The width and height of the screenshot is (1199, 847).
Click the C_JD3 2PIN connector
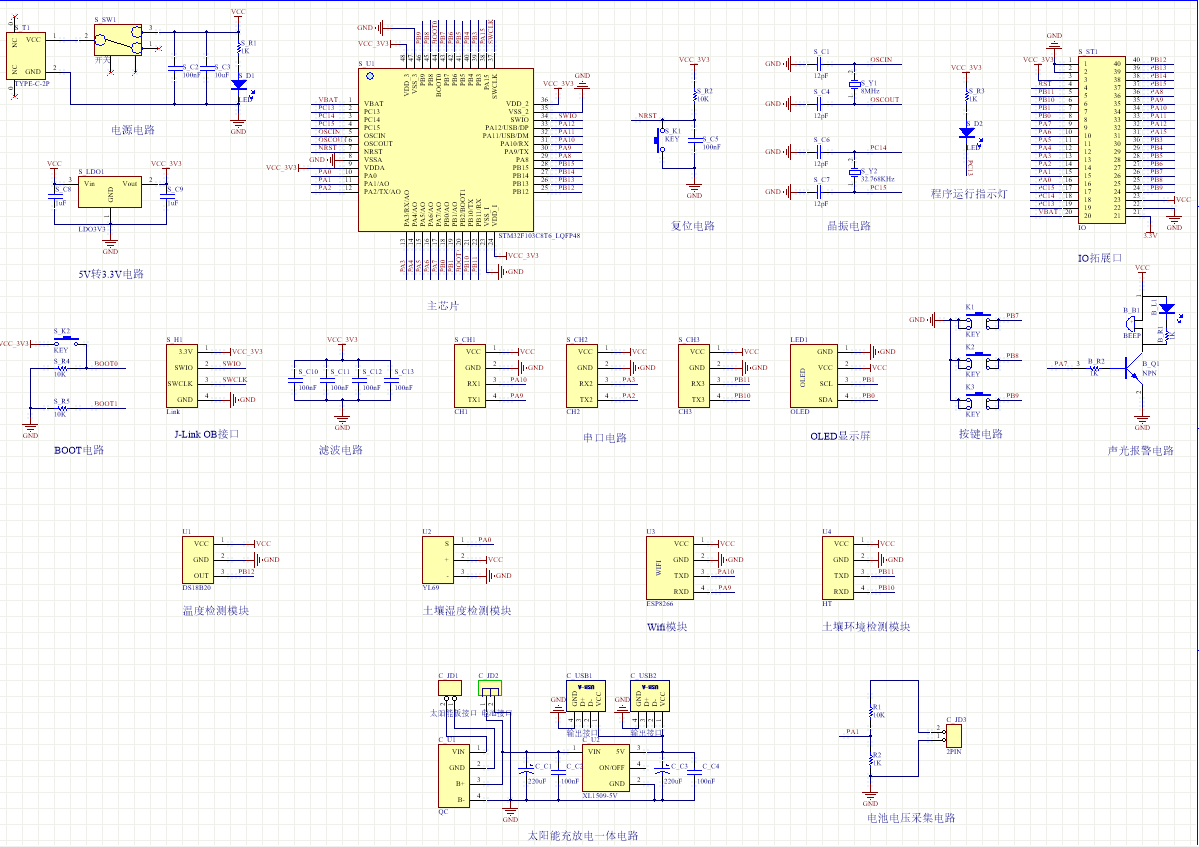tap(954, 736)
